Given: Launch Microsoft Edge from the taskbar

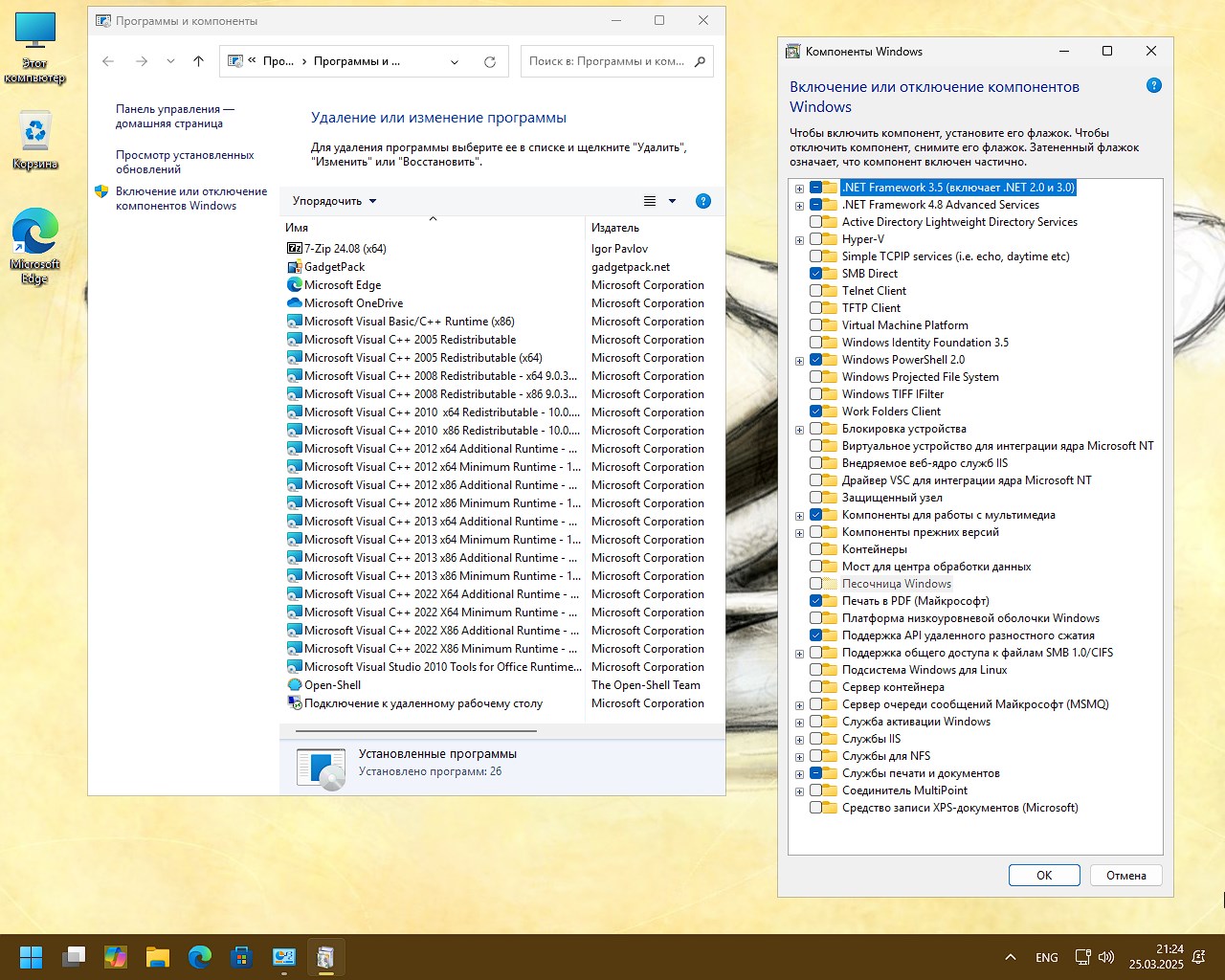Looking at the screenshot, I should coord(200,957).
